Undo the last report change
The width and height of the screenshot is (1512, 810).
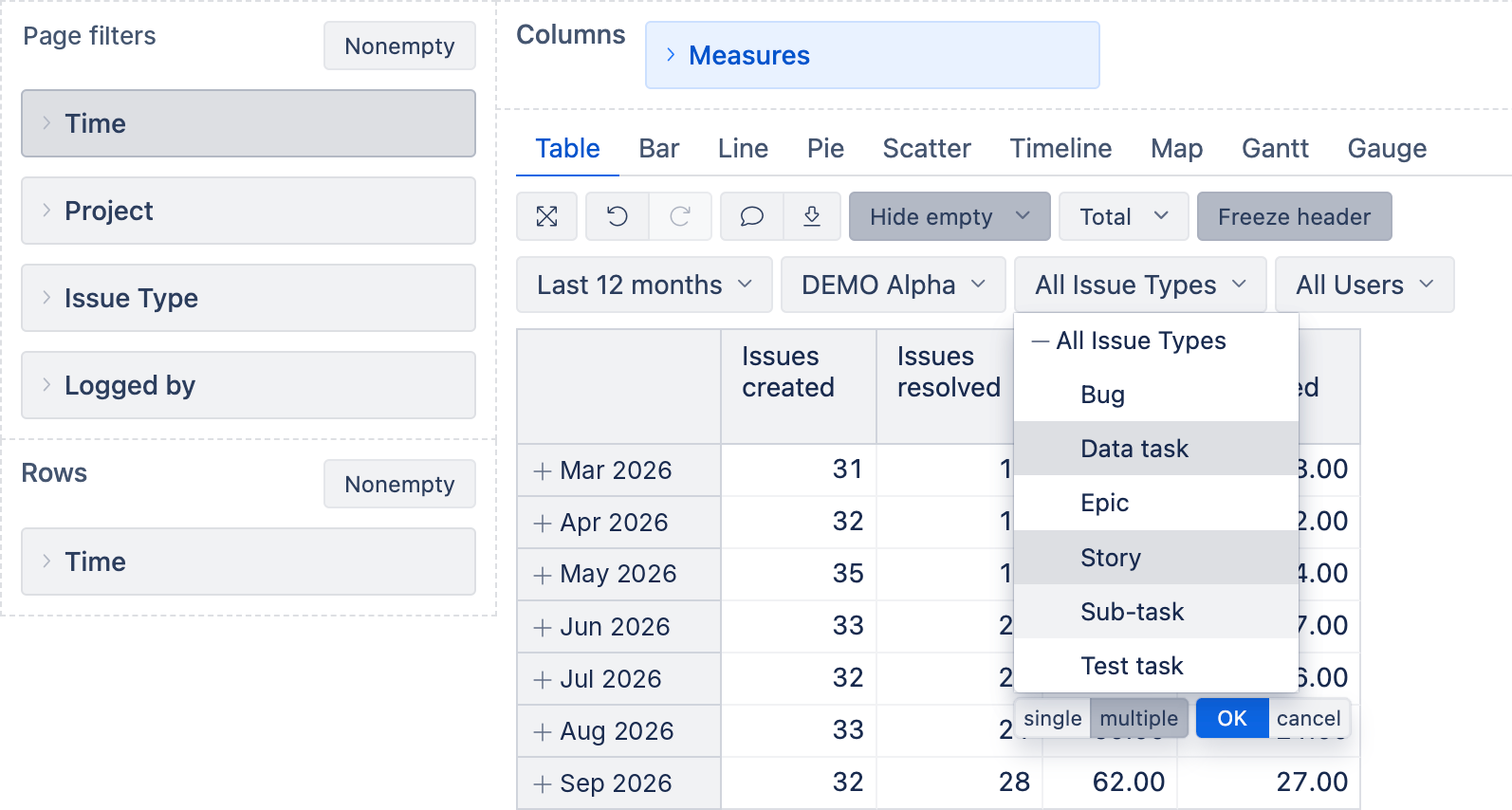click(618, 216)
